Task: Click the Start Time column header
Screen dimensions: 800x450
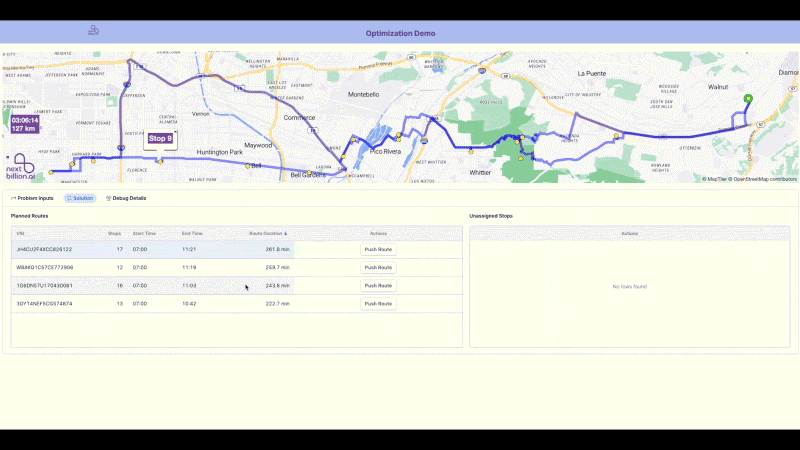Action: point(144,233)
